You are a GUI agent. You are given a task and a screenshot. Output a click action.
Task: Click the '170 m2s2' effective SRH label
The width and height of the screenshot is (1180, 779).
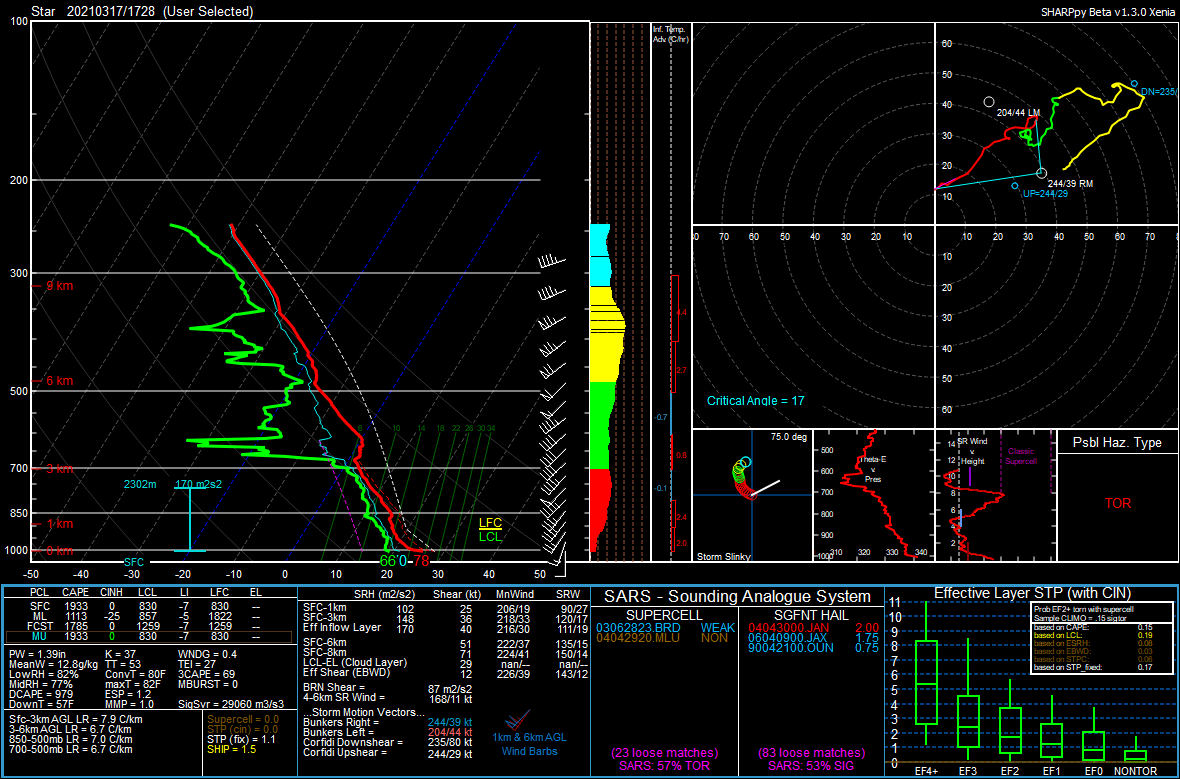[199, 484]
